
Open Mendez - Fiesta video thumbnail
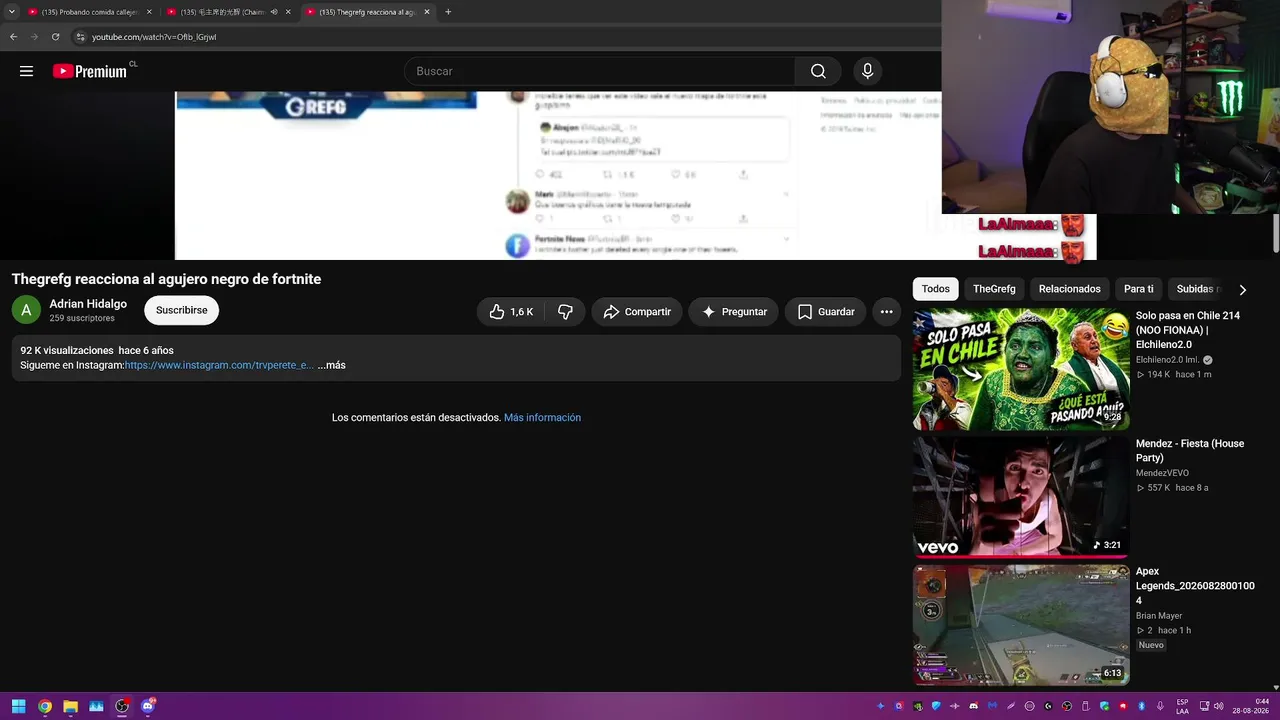[x=1021, y=497]
